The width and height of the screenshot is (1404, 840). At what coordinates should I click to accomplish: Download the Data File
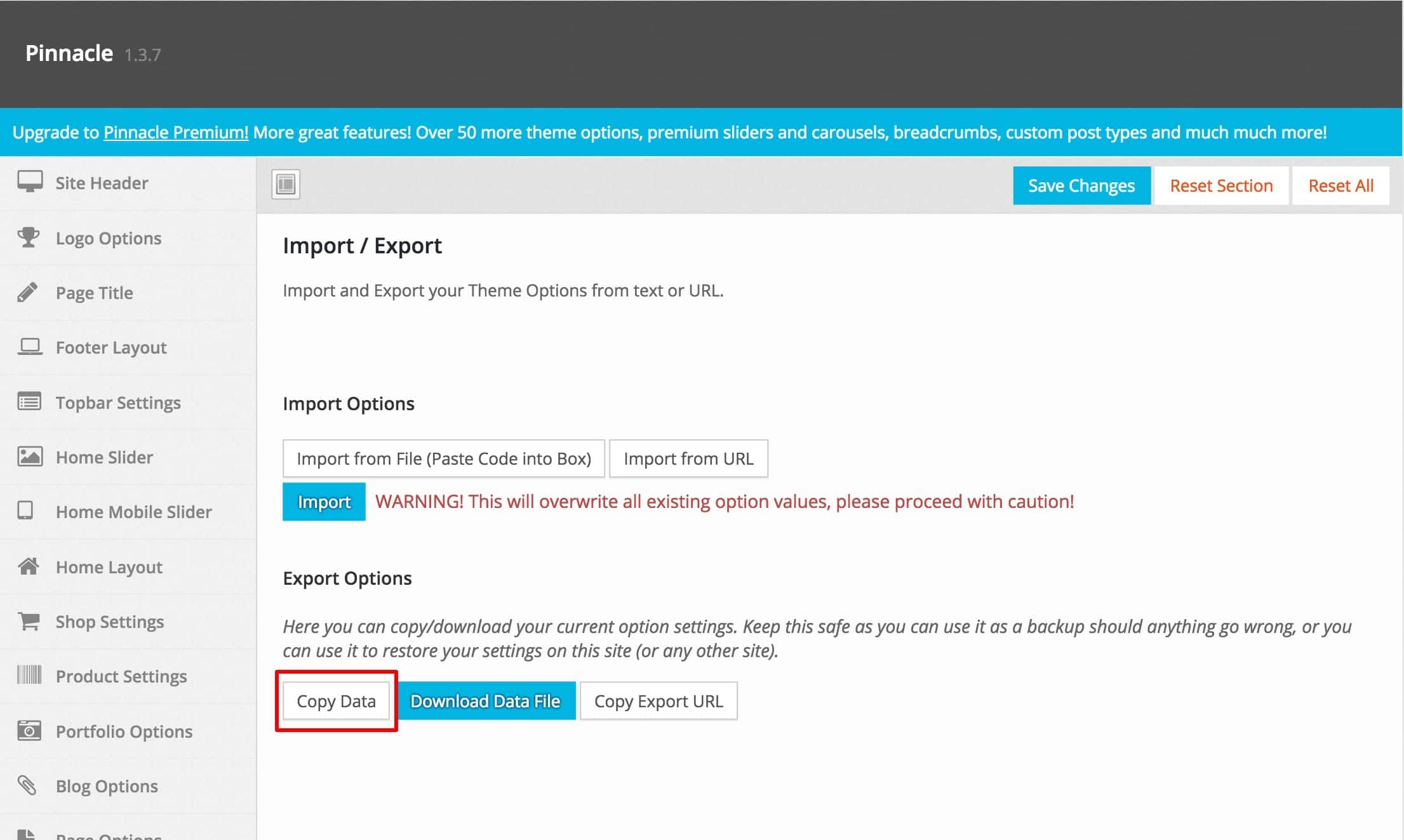pos(486,700)
